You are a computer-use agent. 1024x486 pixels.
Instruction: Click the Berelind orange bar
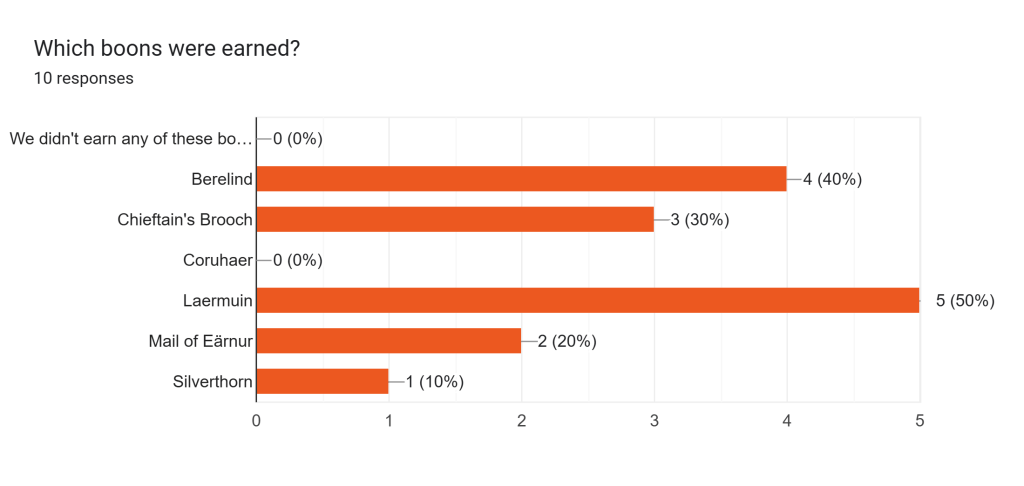pyautogui.click(x=521, y=179)
